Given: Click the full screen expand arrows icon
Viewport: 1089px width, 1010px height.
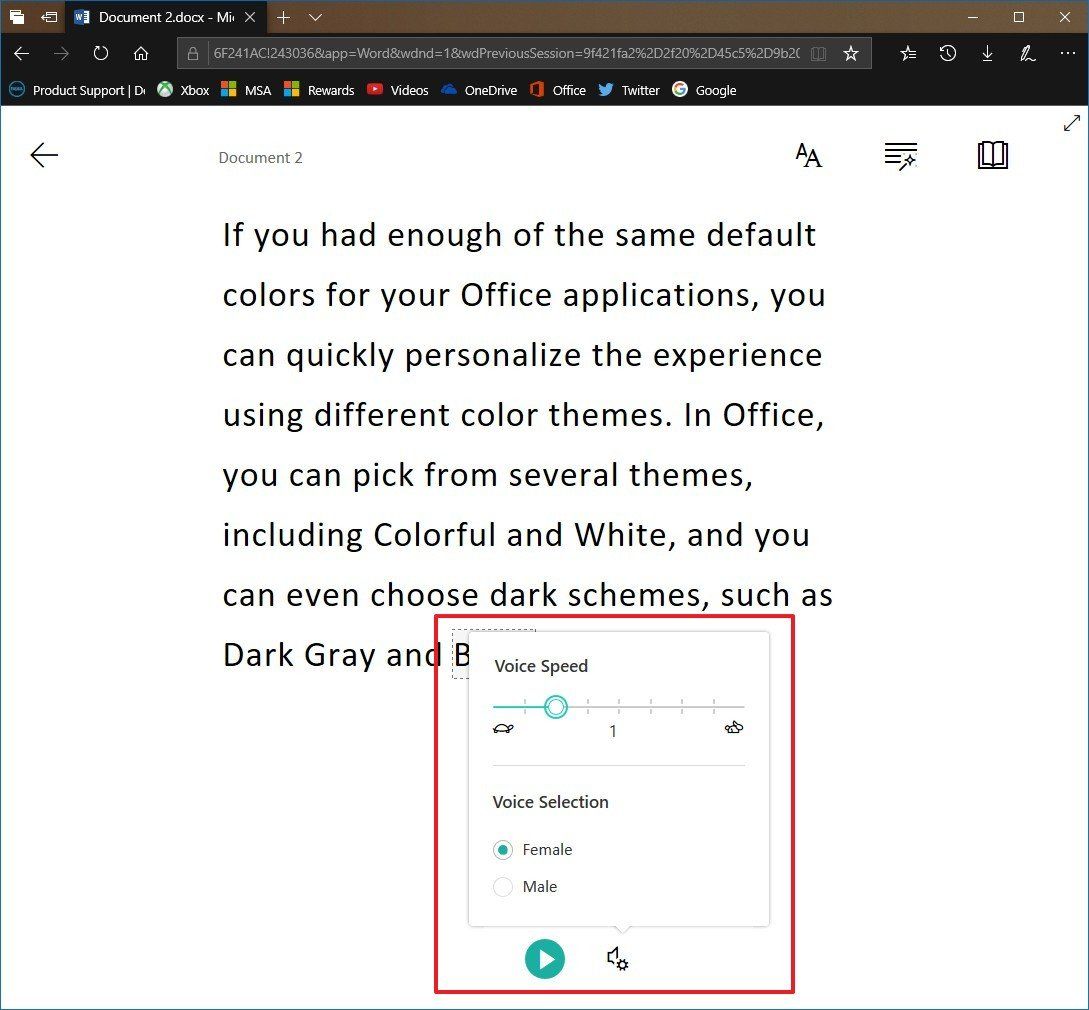Looking at the screenshot, I should pyautogui.click(x=1072, y=123).
